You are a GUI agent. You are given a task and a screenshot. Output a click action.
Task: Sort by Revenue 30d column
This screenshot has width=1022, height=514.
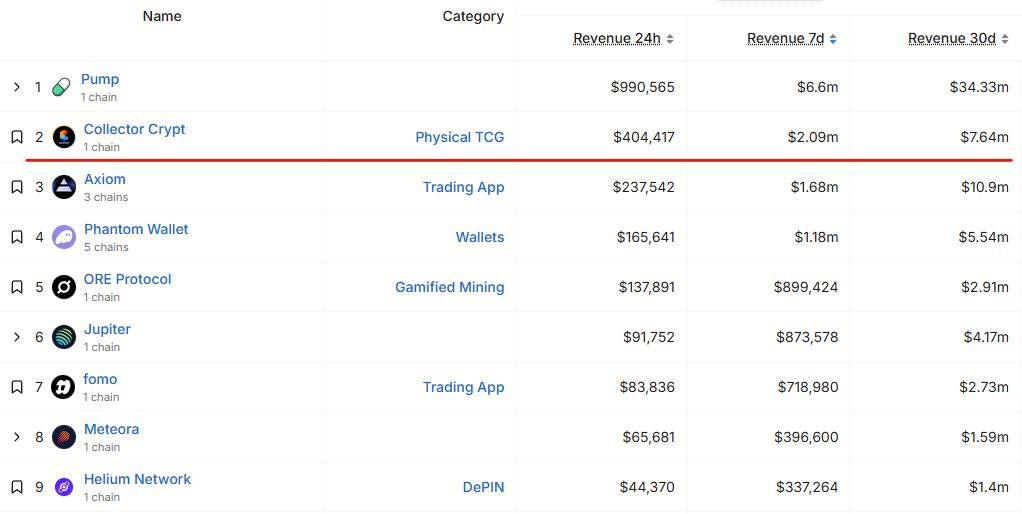pos(958,38)
